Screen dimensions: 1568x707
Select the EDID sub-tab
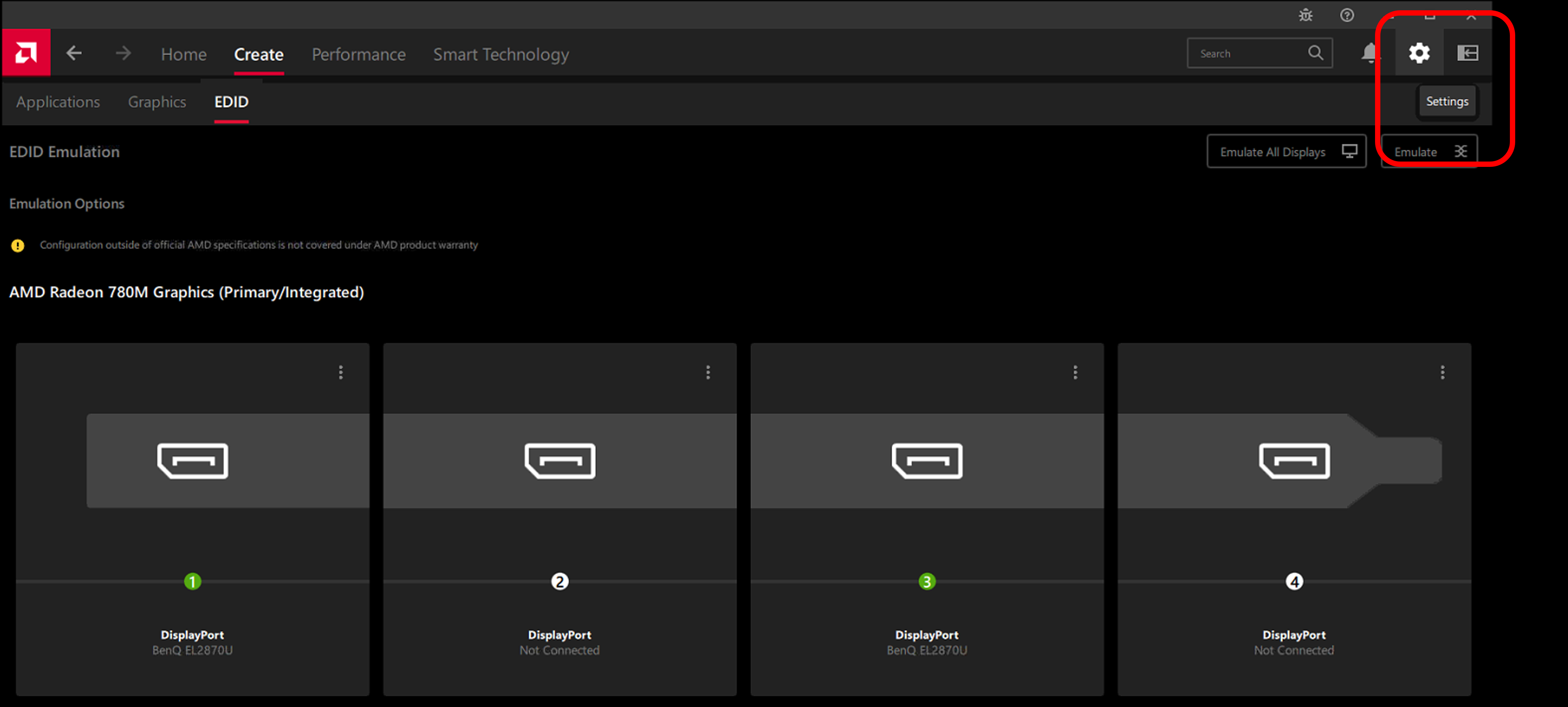click(x=231, y=102)
